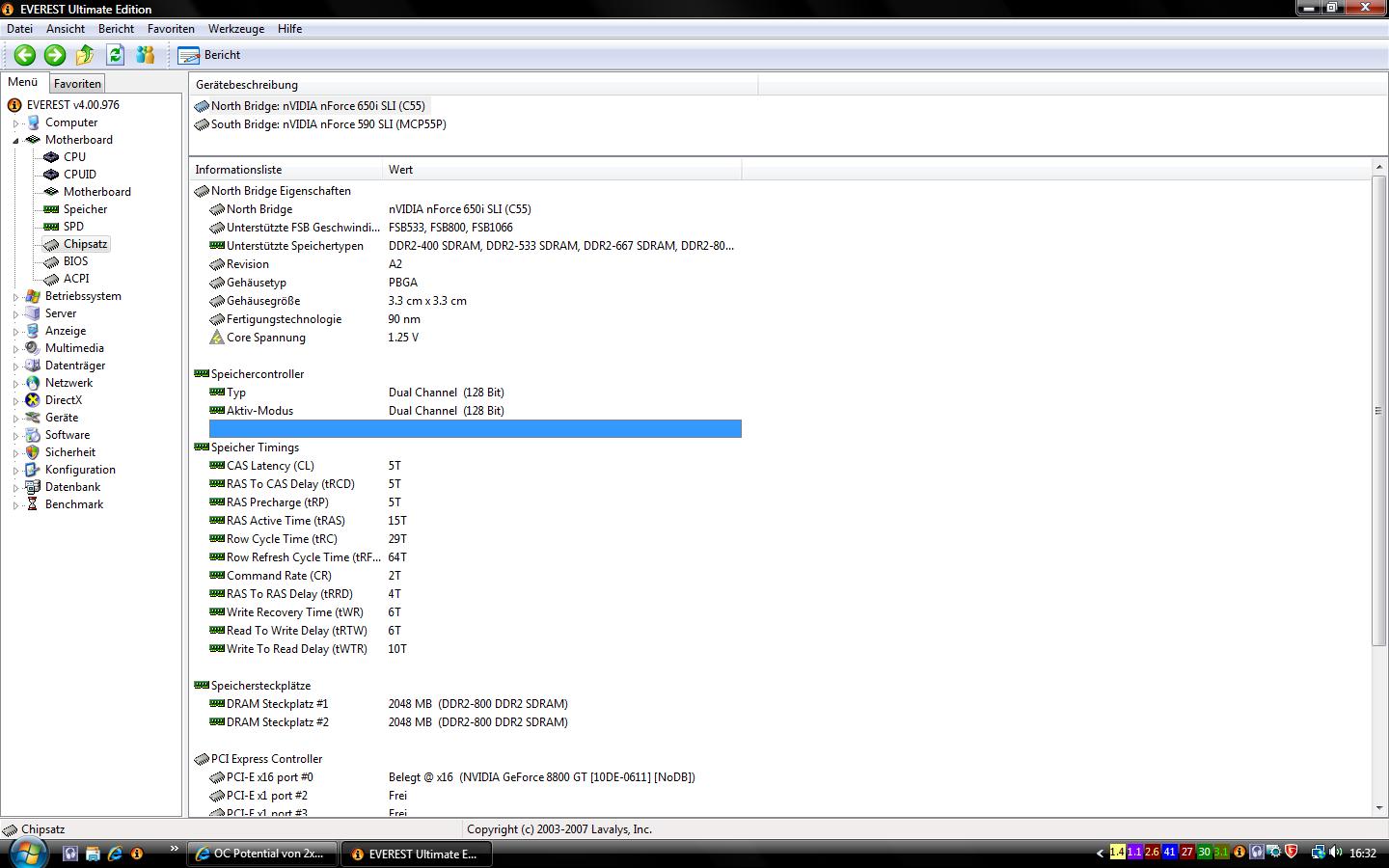Expand the Multimedia tree node
The height and width of the screenshot is (868, 1389).
16,349
